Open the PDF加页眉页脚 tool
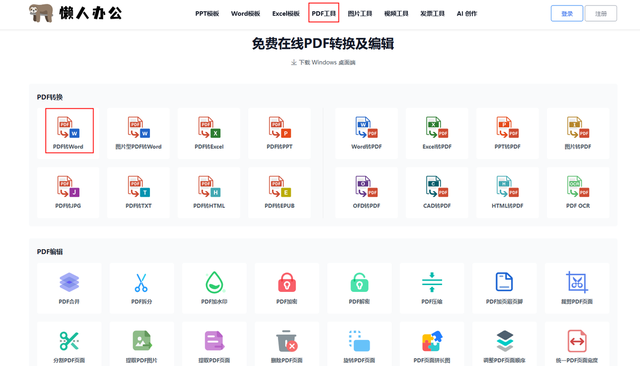This screenshot has width=640, height=366. pos(504,288)
